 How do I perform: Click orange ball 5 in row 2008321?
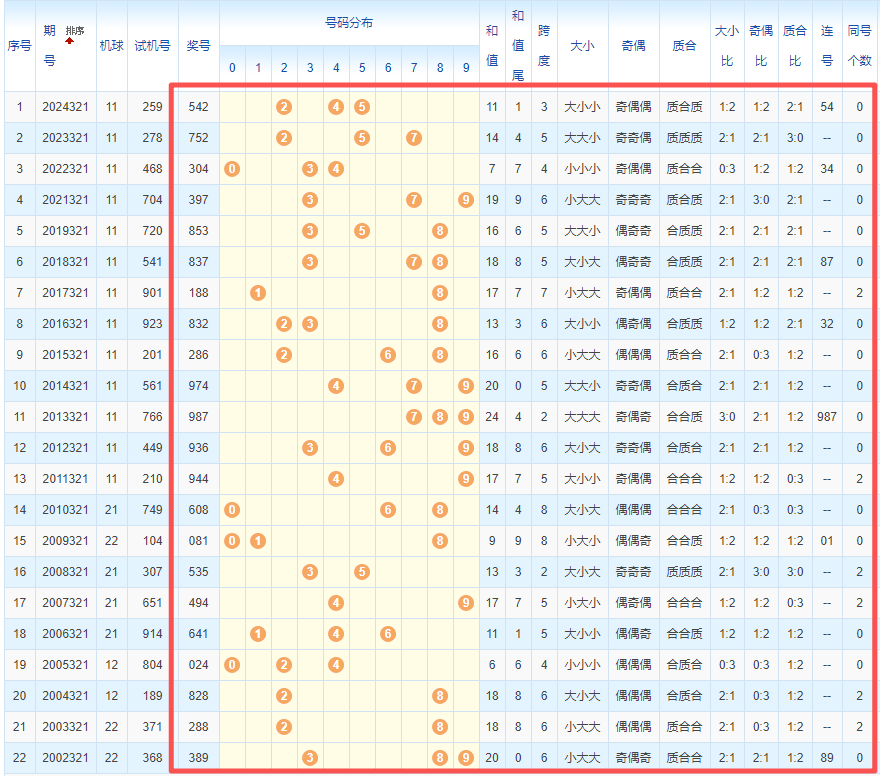(x=362, y=572)
